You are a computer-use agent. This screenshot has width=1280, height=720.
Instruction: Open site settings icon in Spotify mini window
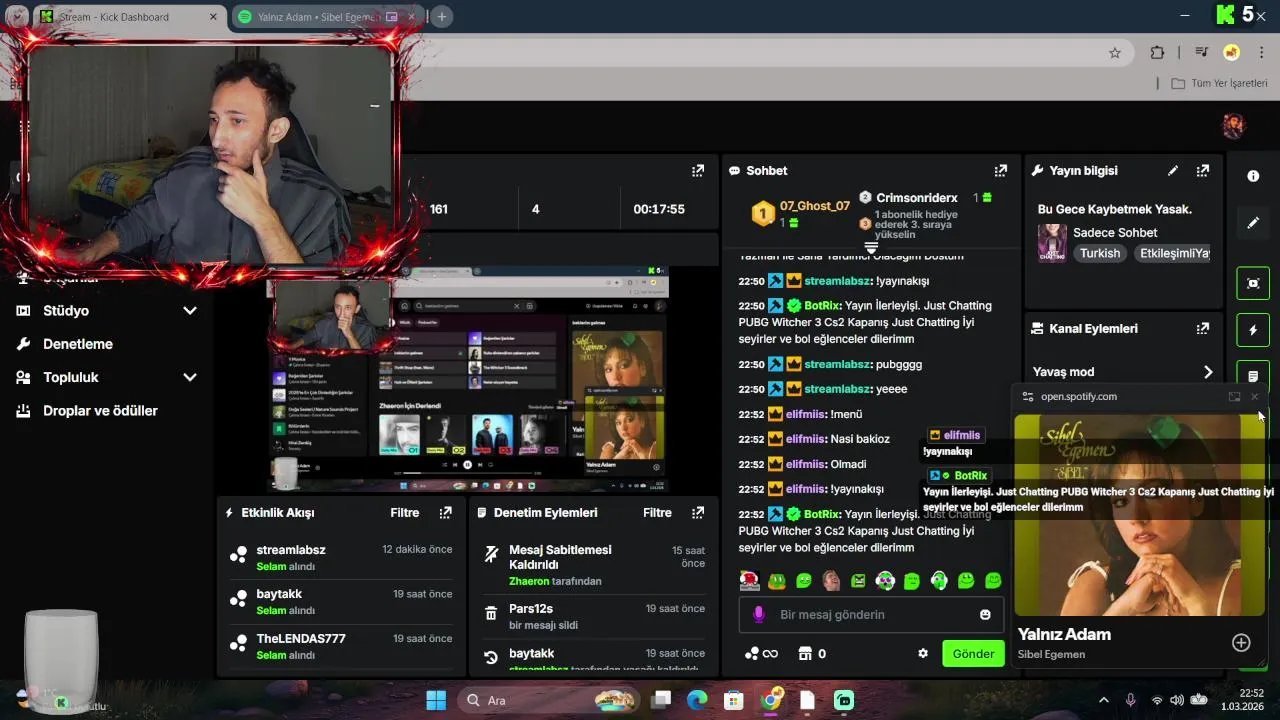coord(1027,397)
